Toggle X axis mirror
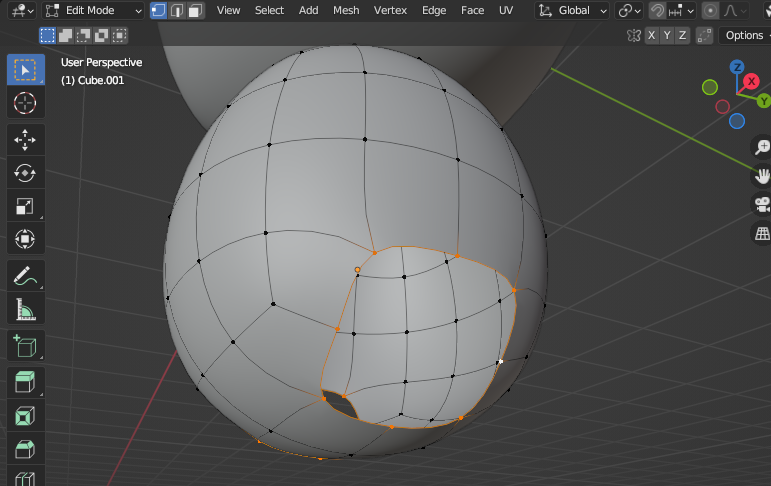The height and width of the screenshot is (486, 771). [x=652, y=35]
